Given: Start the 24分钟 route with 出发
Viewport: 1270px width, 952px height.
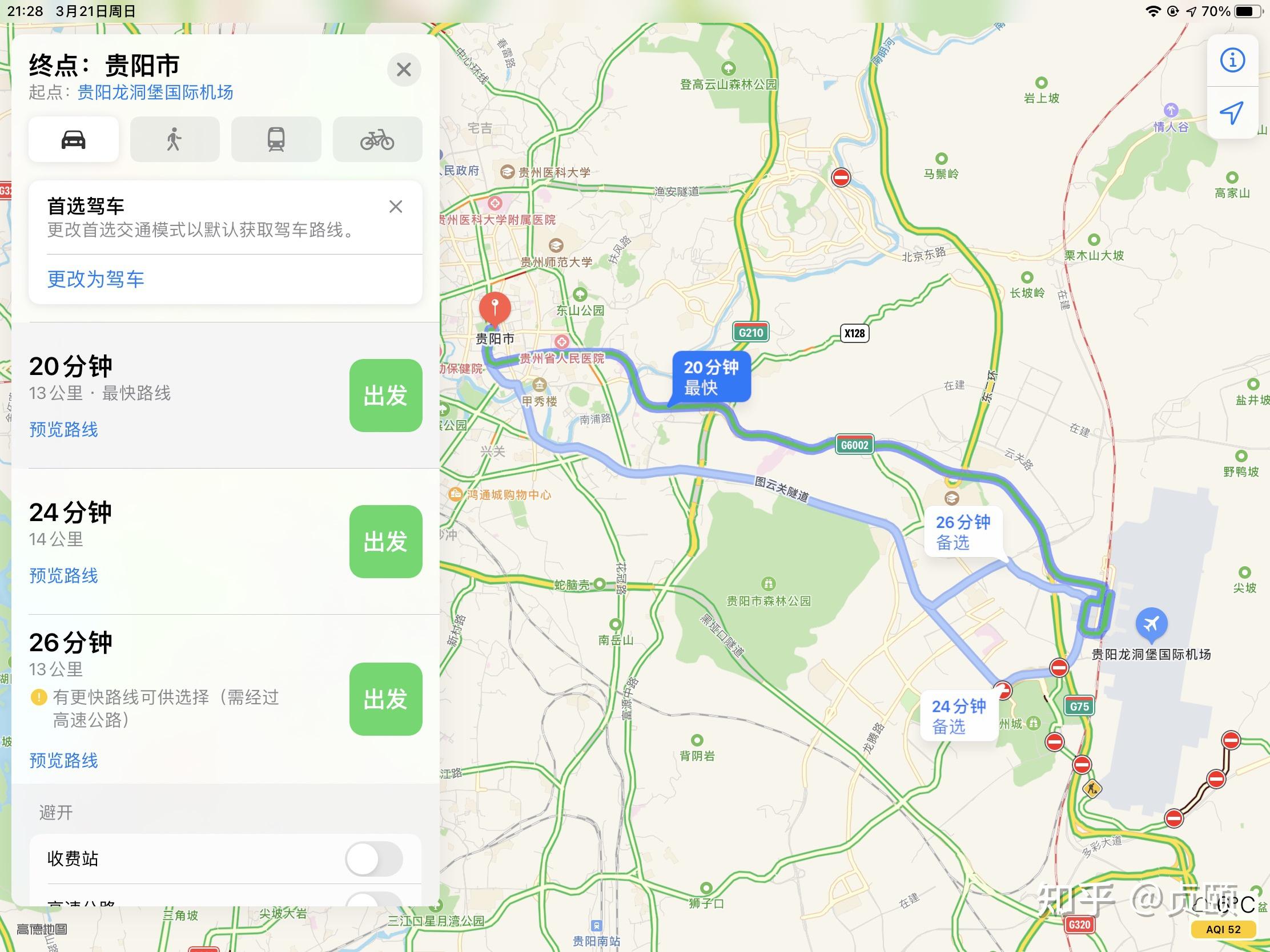Looking at the screenshot, I should point(386,541).
